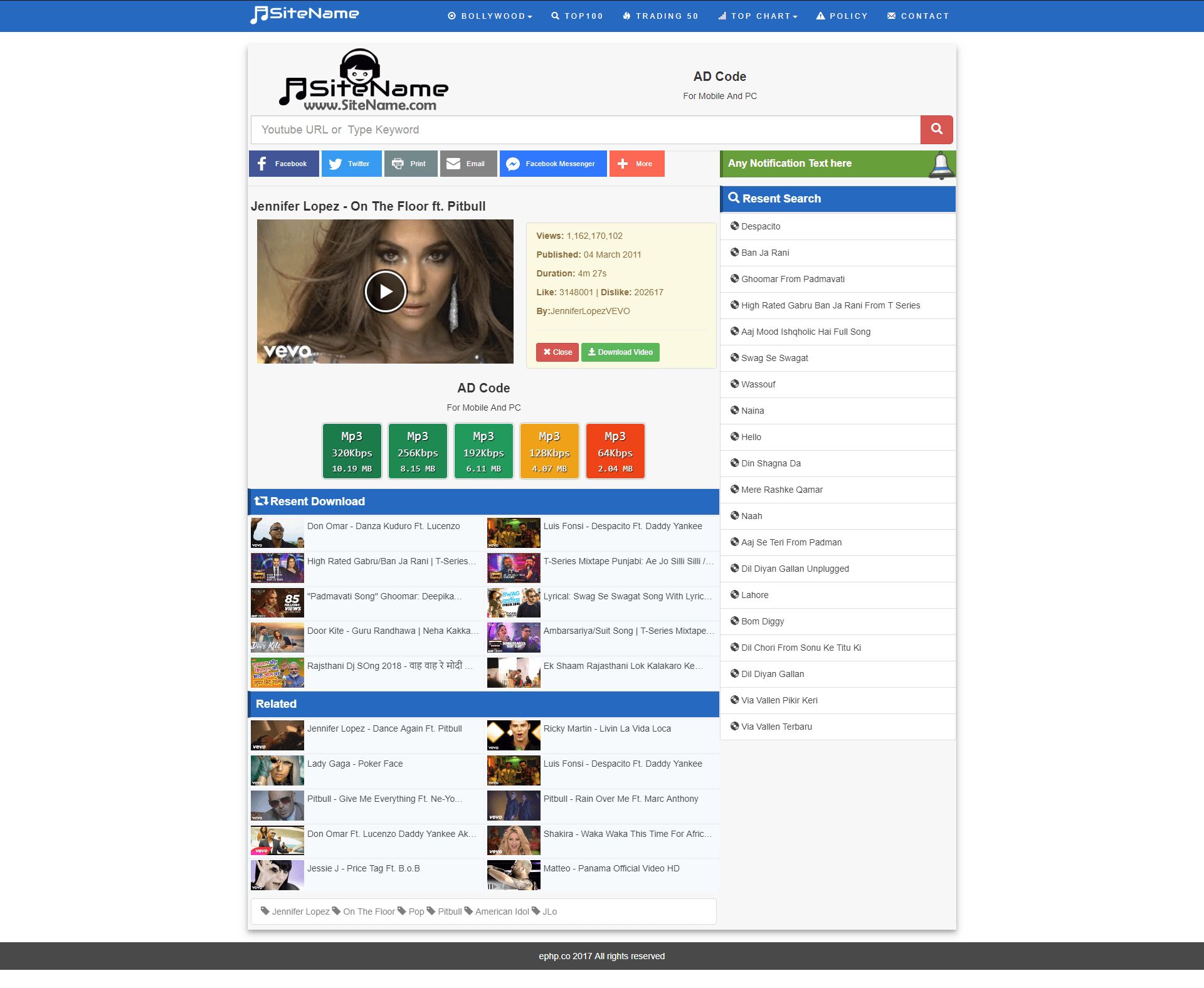This screenshot has width=1204, height=988.
Task: Expand the Bollywood menu dropdown
Action: 490,16
